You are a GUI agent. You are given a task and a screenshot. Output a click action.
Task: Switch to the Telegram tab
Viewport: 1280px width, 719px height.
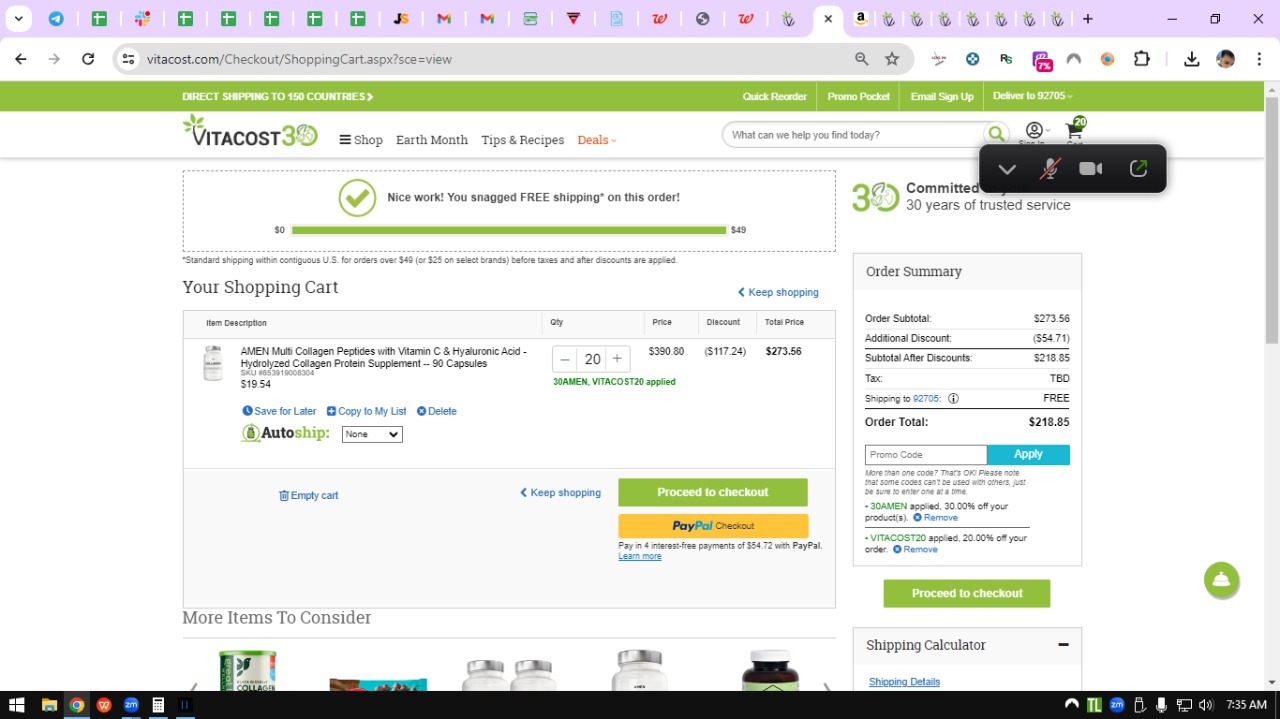tap(56, 19)
